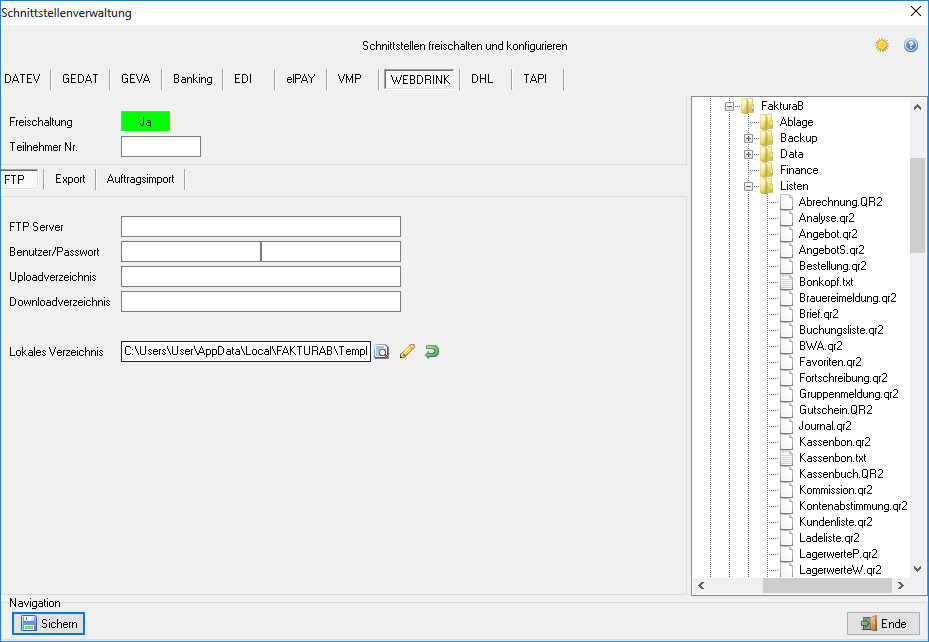Click the sun icon at top right
The height and width of the screenshot is (642, 929).
(x=882, y=45)
